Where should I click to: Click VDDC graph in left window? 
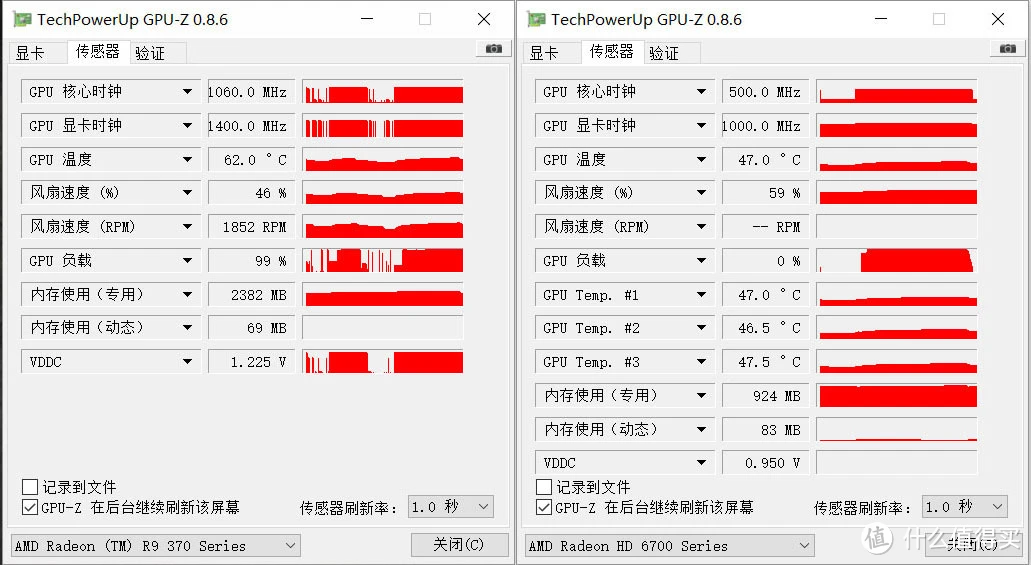coord(383,362)
